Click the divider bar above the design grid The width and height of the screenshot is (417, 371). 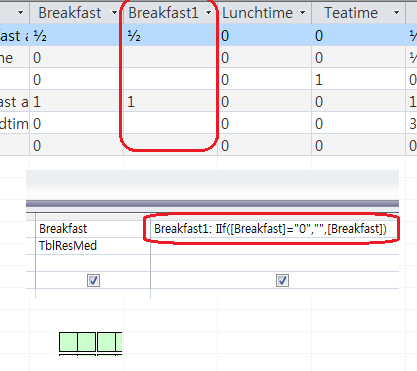point(212,204)
